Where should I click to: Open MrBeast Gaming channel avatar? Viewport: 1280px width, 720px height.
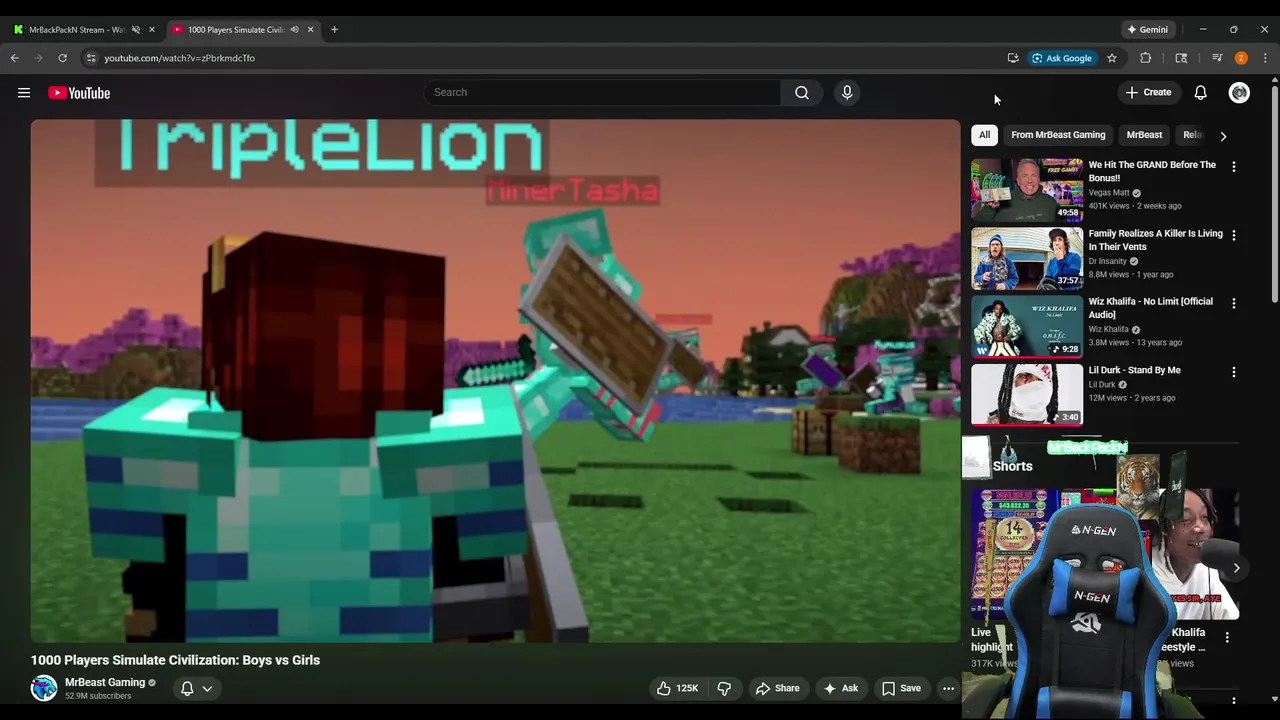pyautogui.click(x=44, y=688)
